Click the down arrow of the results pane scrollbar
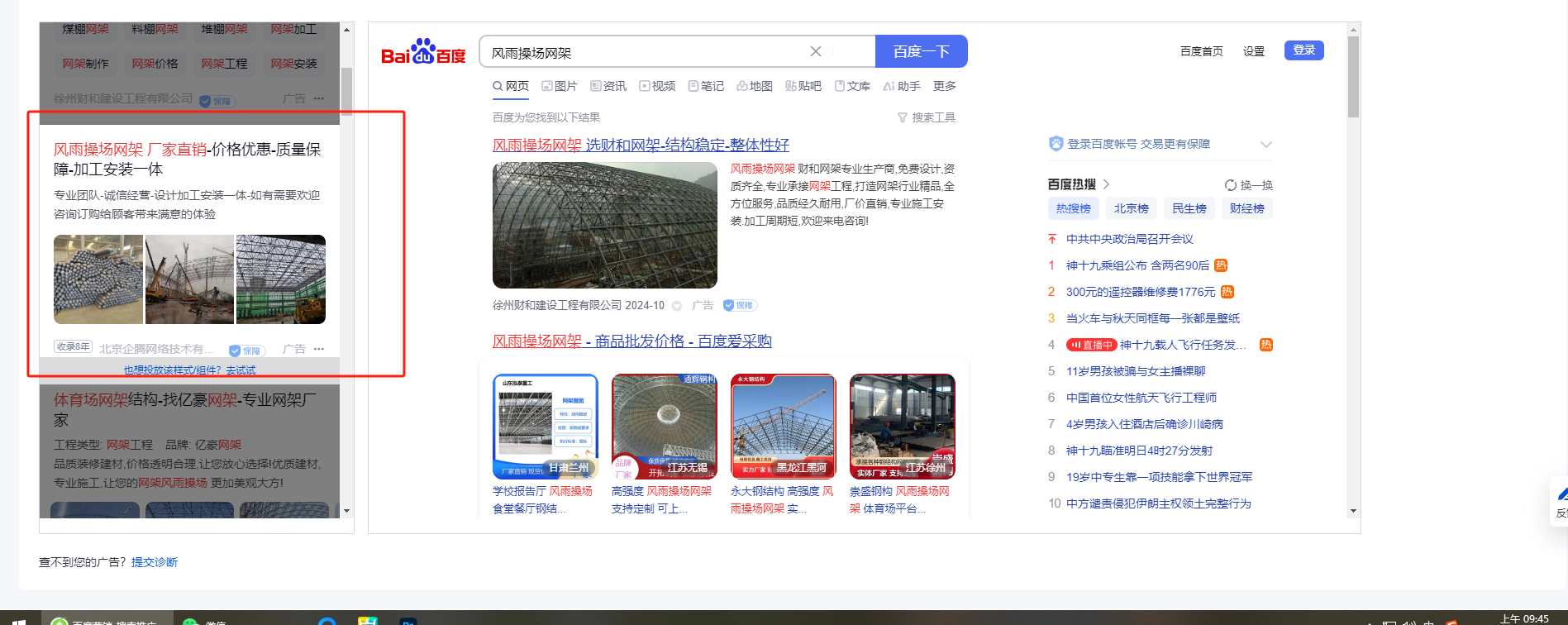 [1354, 511]
